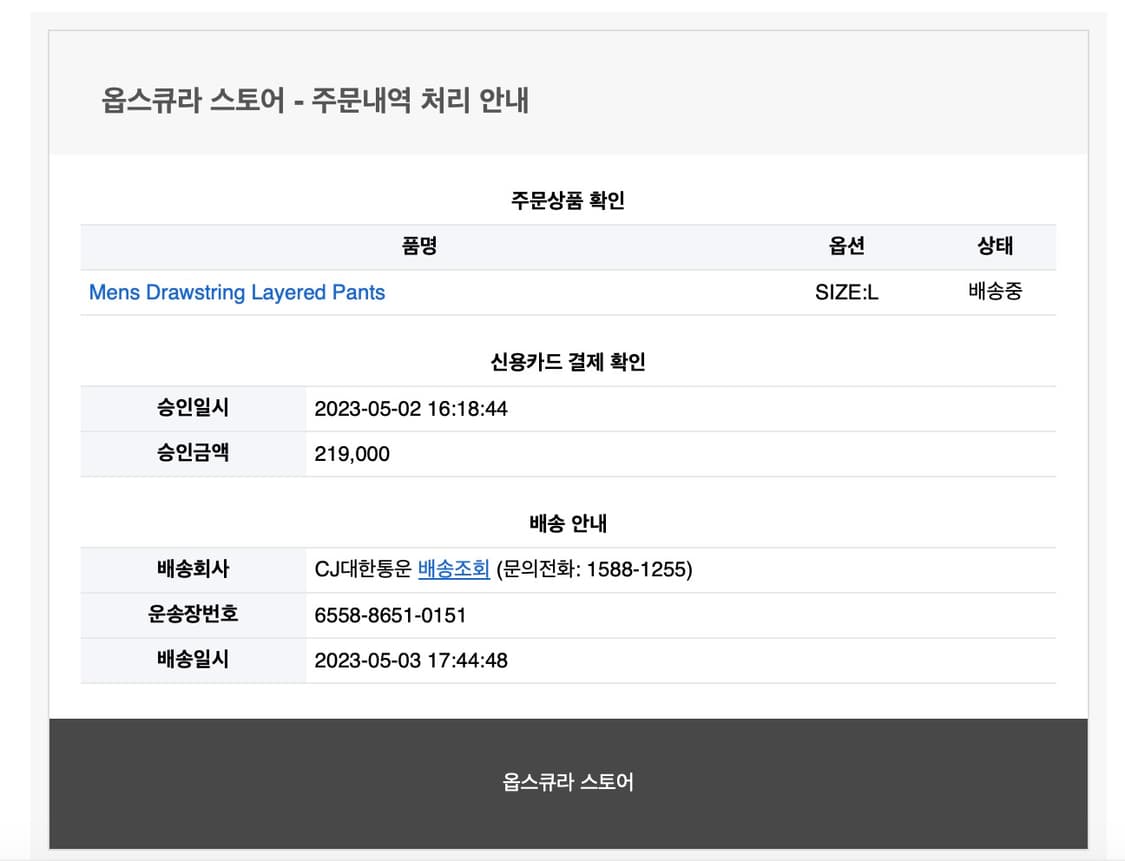Click the 승인일시 row label
Image resolution: width=1125 pixels, height=861 pixels.
tap(193, 408)
